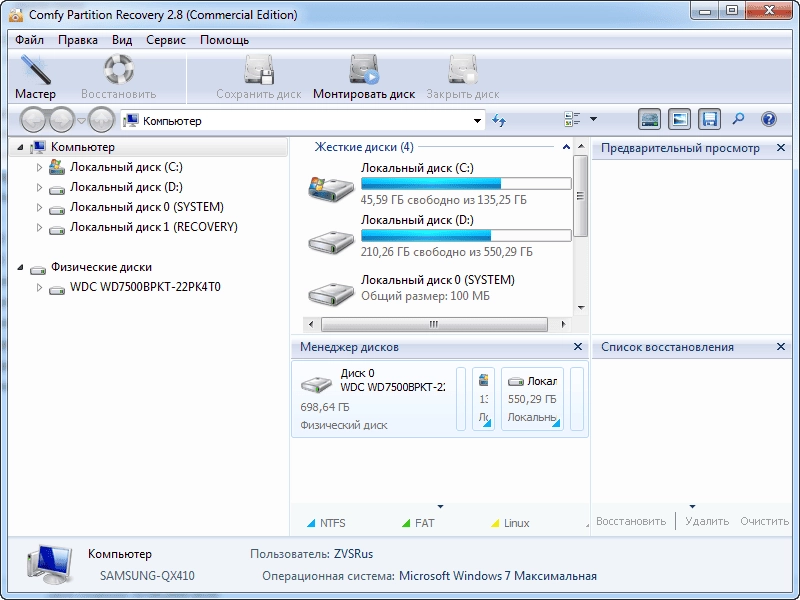Click the drive C icon in hard disks list
800x600 pixels.
331,188
